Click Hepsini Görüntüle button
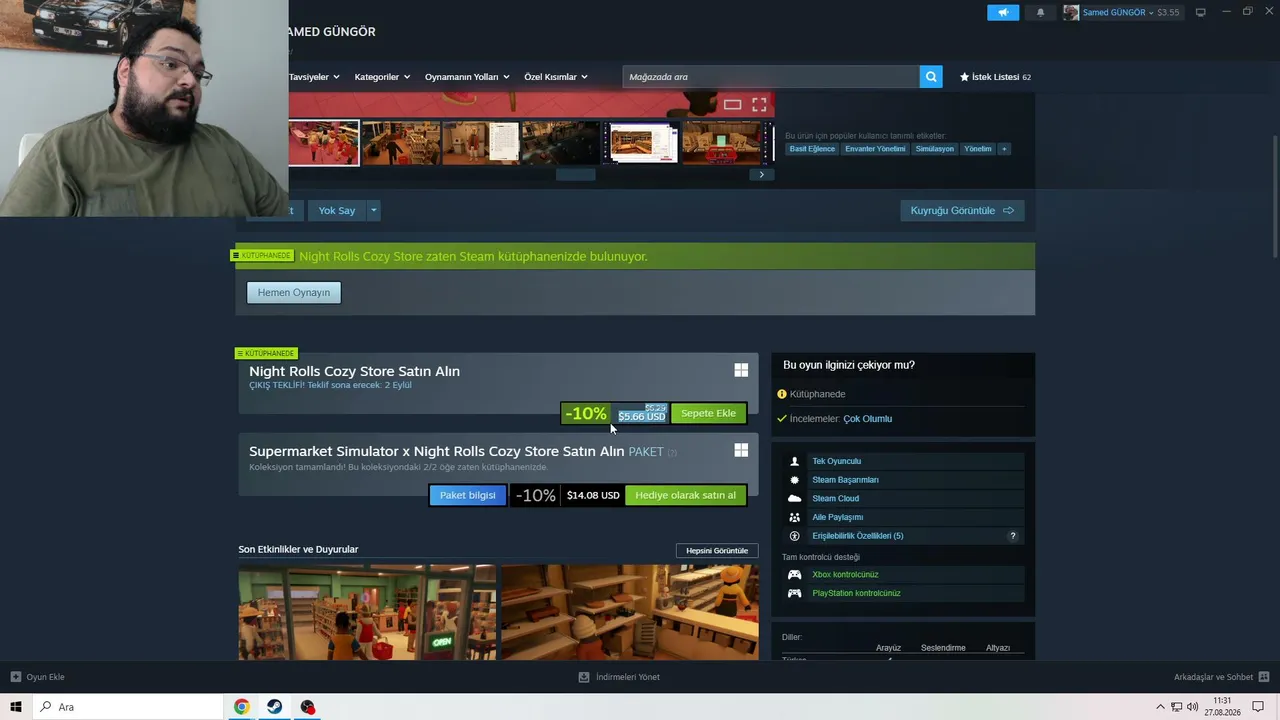The image size is (1280, 720). pyautogui.click(x=717, y=551)
